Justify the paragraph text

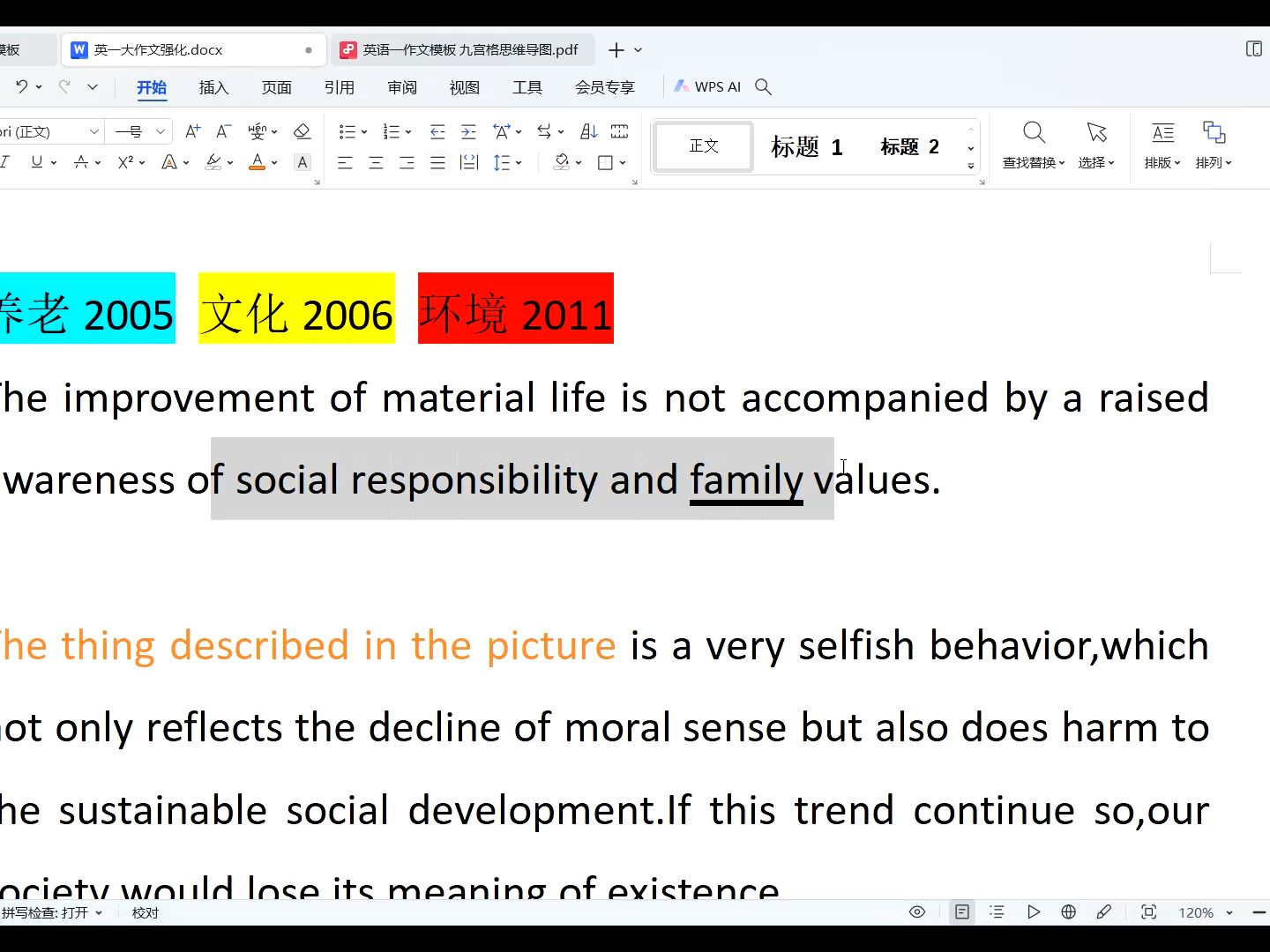coord(437,162)
